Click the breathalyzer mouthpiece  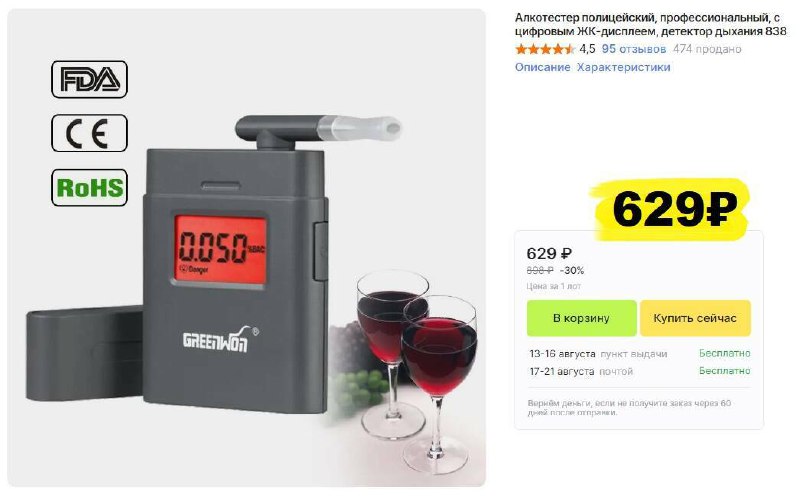click(359, 128)
